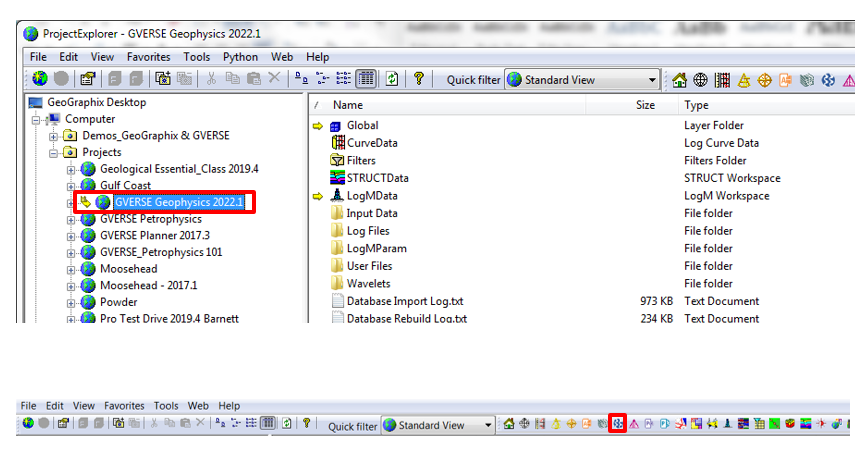The height and width of the screenshot is (457, 867).
Task: Expand the Geological Essential_Class 2019.4 project
Action: click(x=71, y=170)
